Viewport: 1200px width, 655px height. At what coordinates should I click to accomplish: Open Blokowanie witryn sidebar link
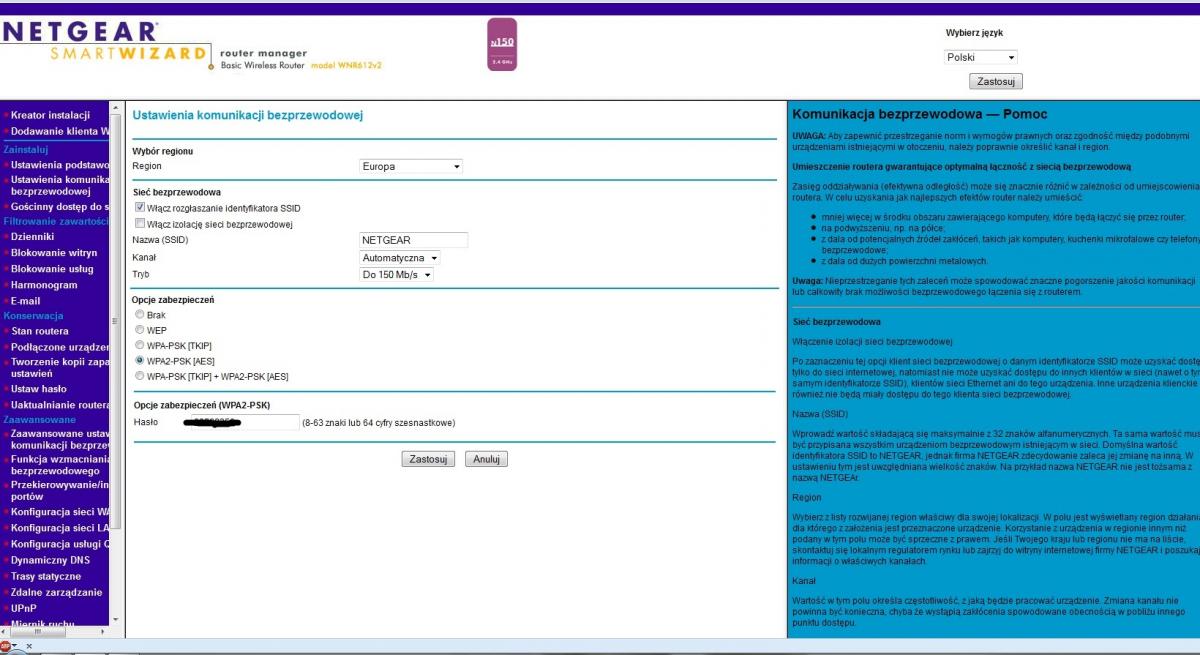54,253
